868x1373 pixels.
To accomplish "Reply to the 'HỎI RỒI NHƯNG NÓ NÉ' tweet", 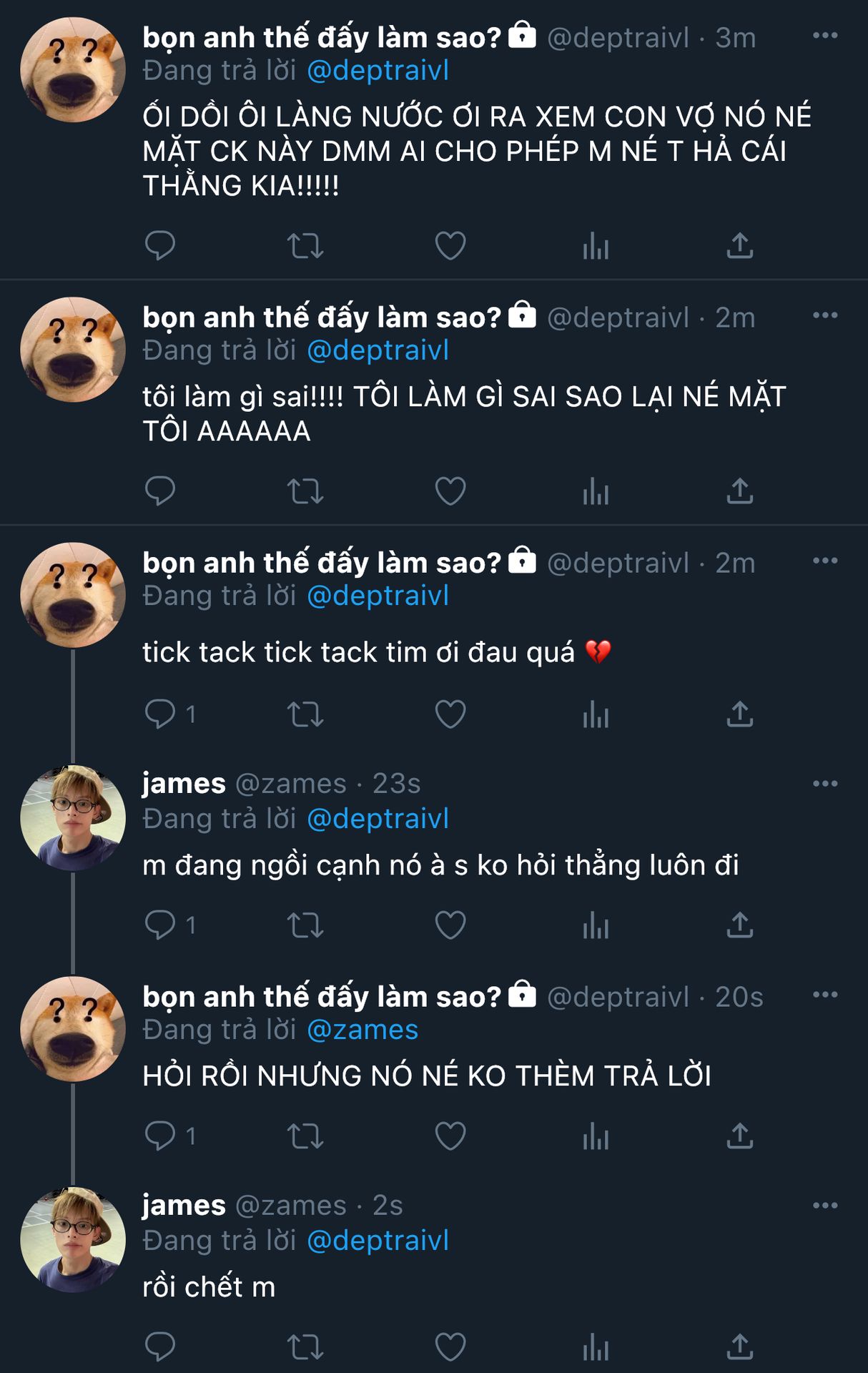I will pyautogui.click(x=161, y=1136).
